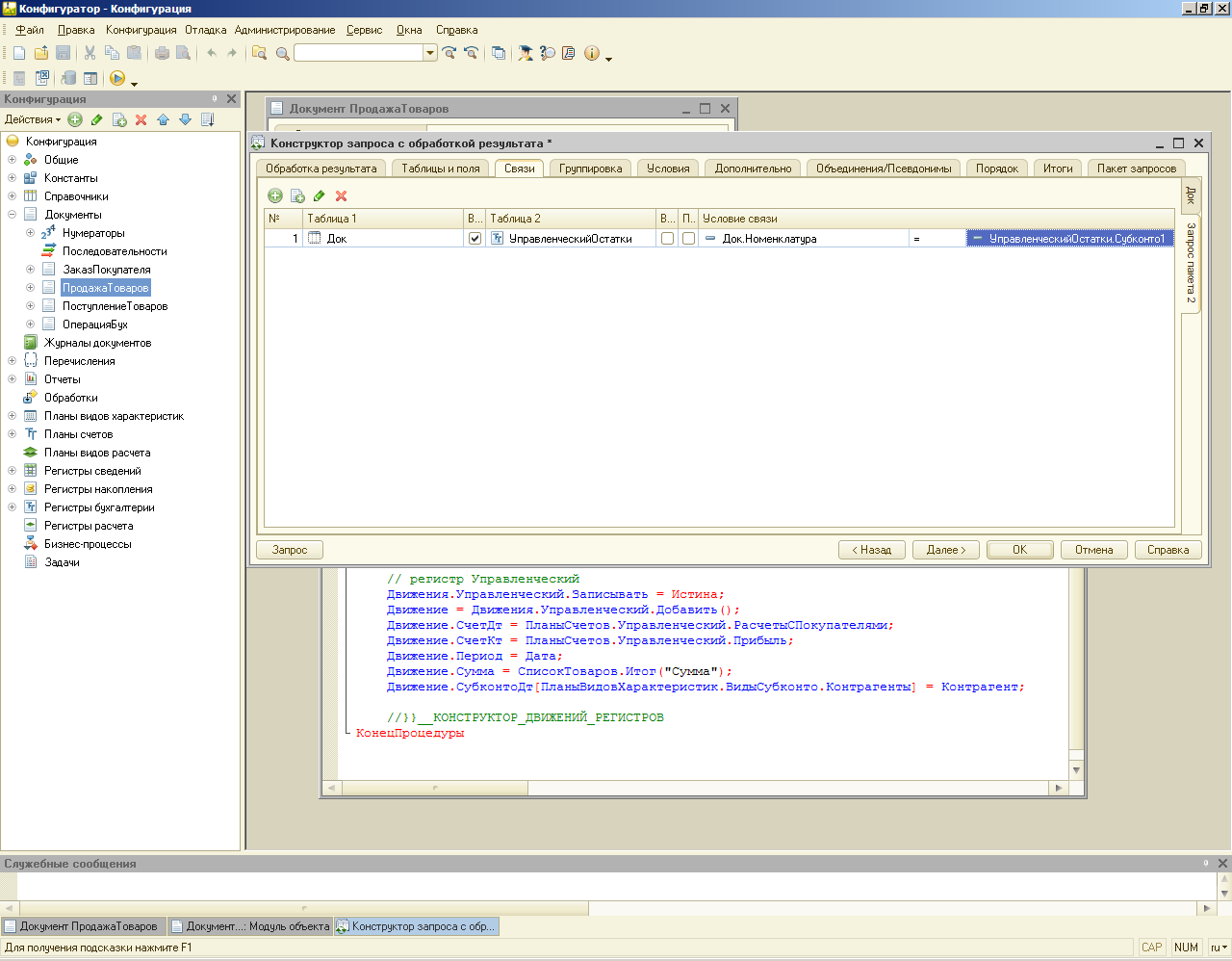This screenshot has height=961, width=1232.
Task: Switch to the Группировка tab
Action: click(590, 169)
